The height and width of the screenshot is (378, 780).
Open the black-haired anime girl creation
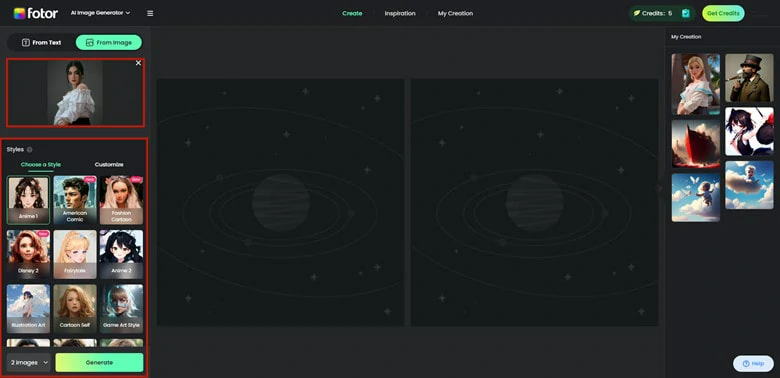(x=749, y=131)
